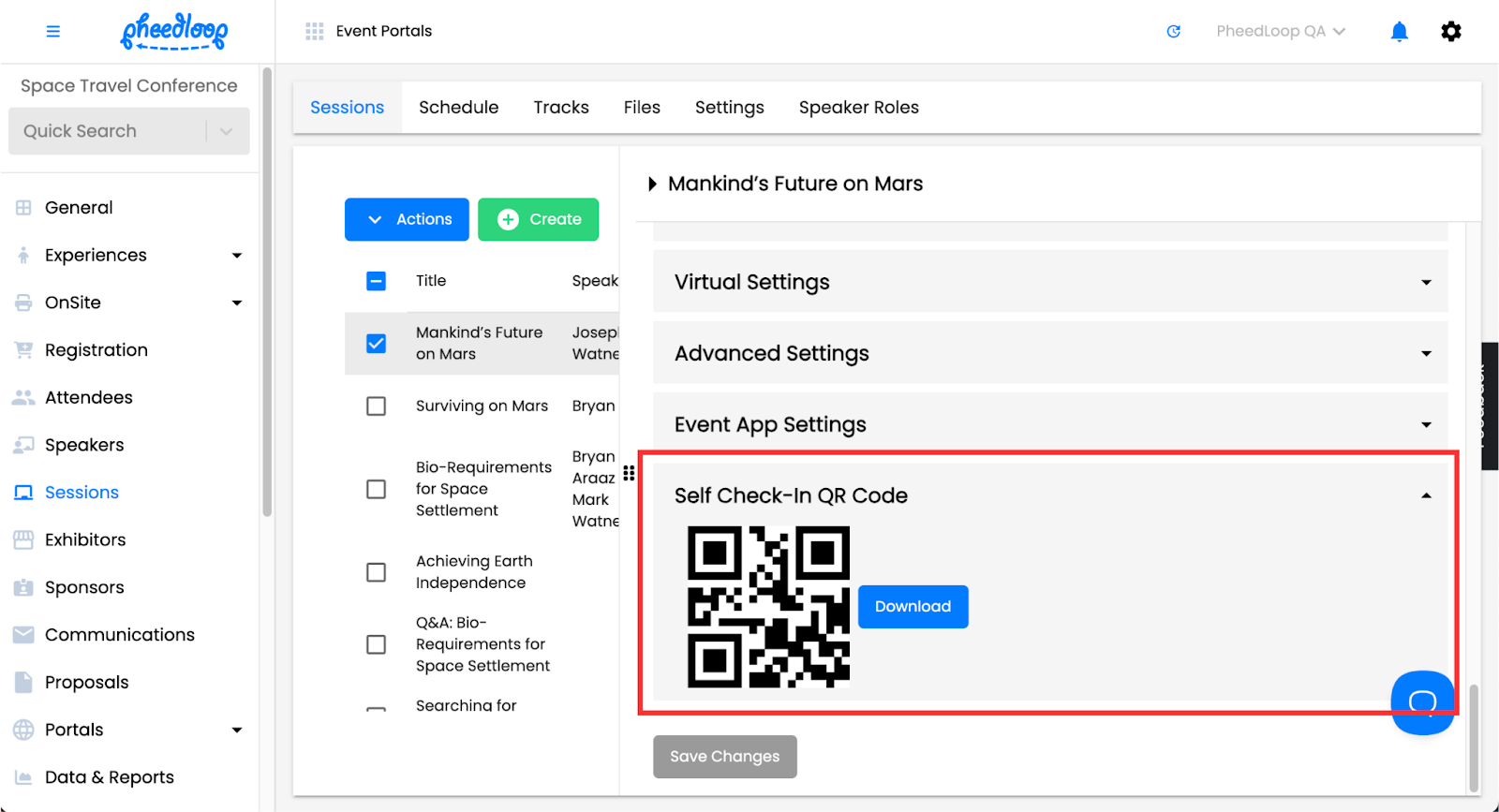Open the Quick Search dropdown

point(226,131)
